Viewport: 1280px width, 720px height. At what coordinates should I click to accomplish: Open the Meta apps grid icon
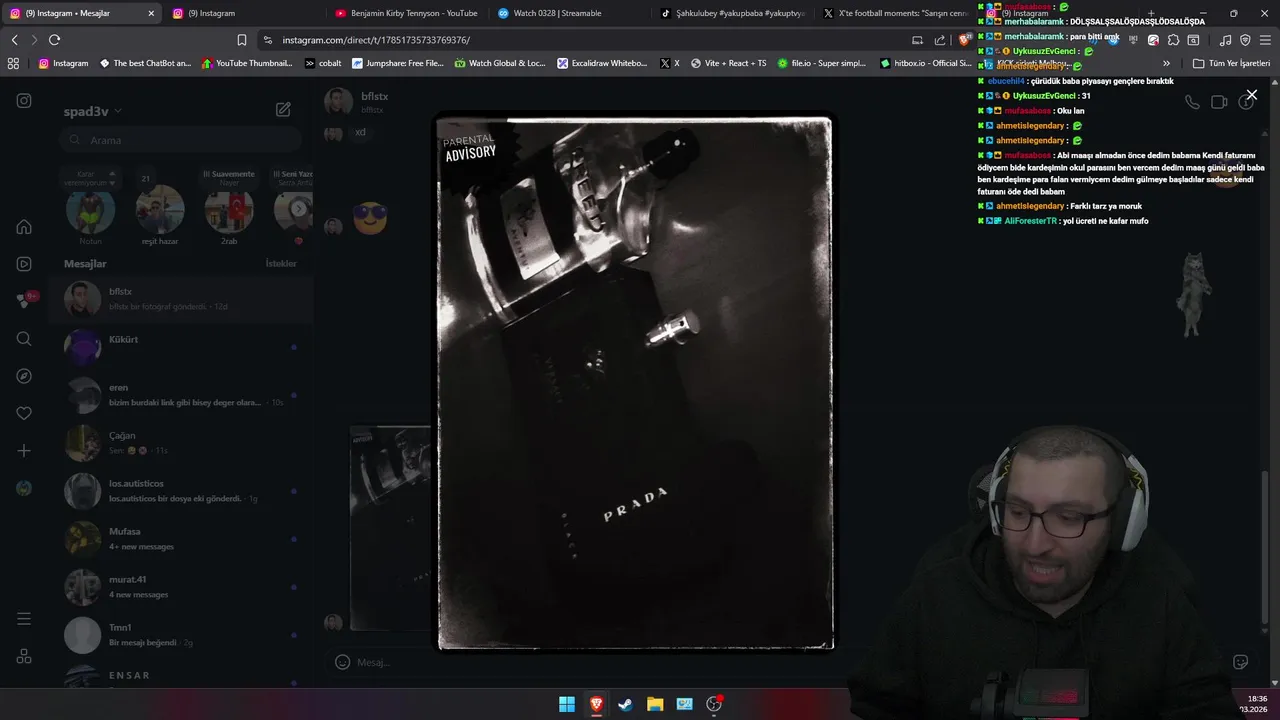pos(24,657)
